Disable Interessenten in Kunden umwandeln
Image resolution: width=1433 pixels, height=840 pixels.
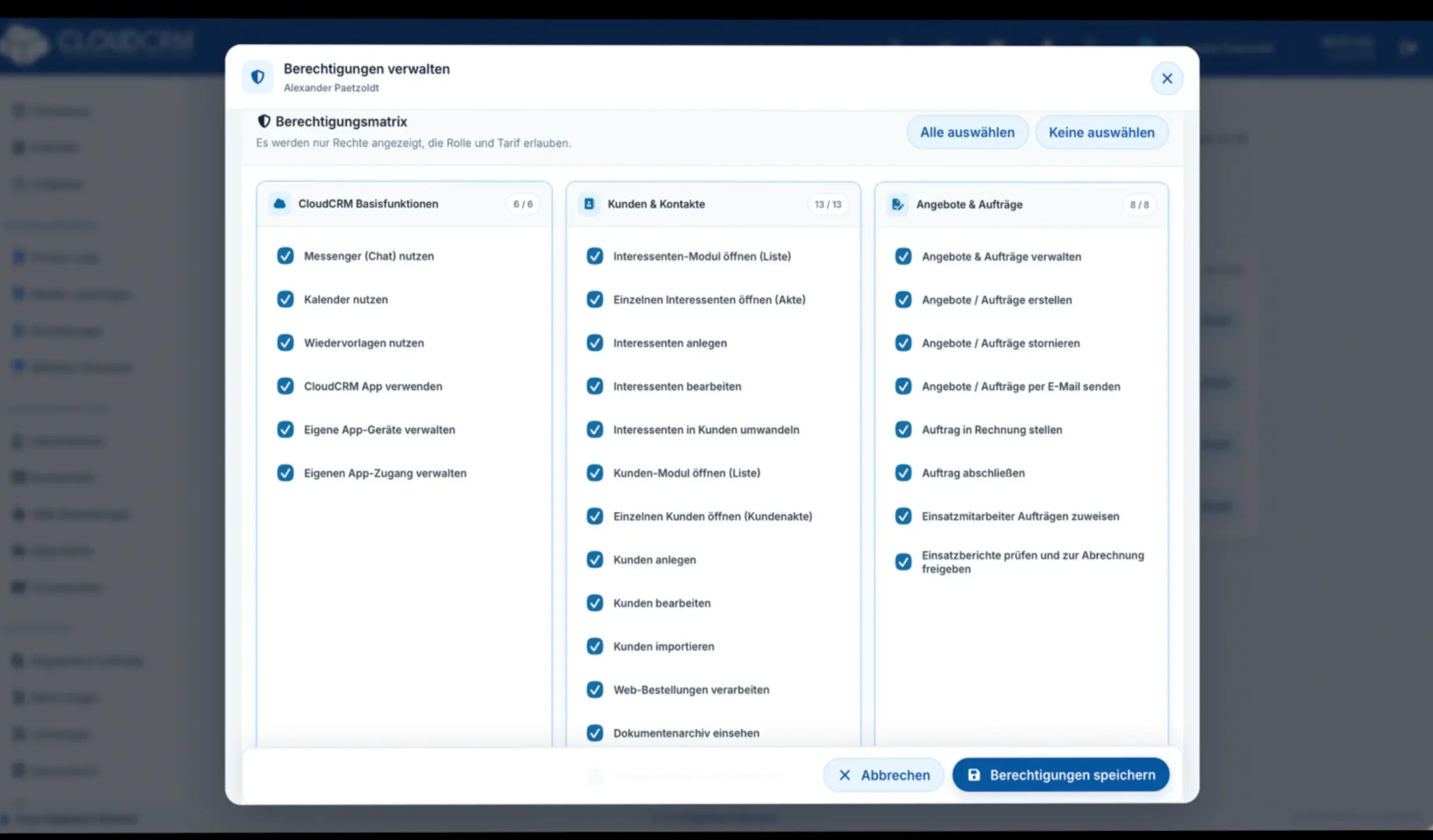tap(595, 430)
